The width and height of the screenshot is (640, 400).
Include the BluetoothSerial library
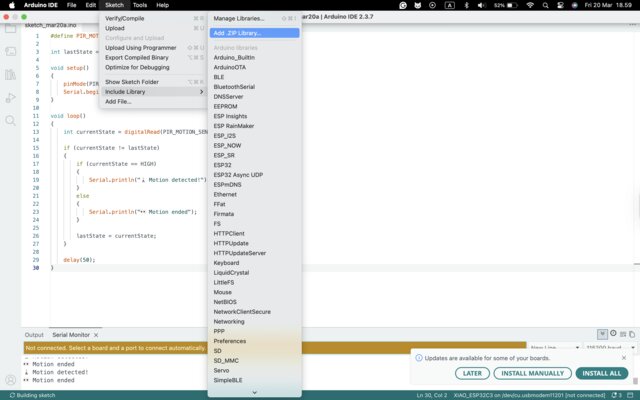tap(254, 87)
